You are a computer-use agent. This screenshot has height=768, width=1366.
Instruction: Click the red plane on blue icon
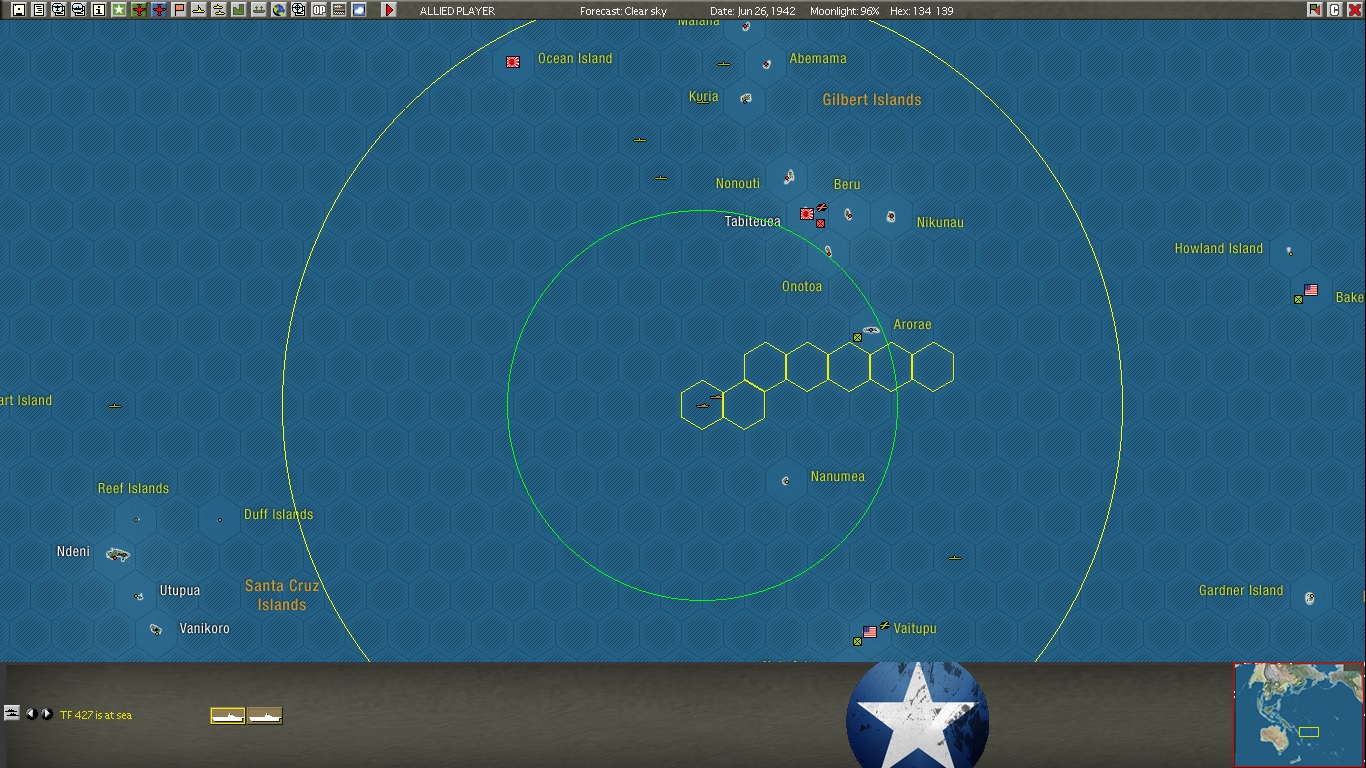159,10
